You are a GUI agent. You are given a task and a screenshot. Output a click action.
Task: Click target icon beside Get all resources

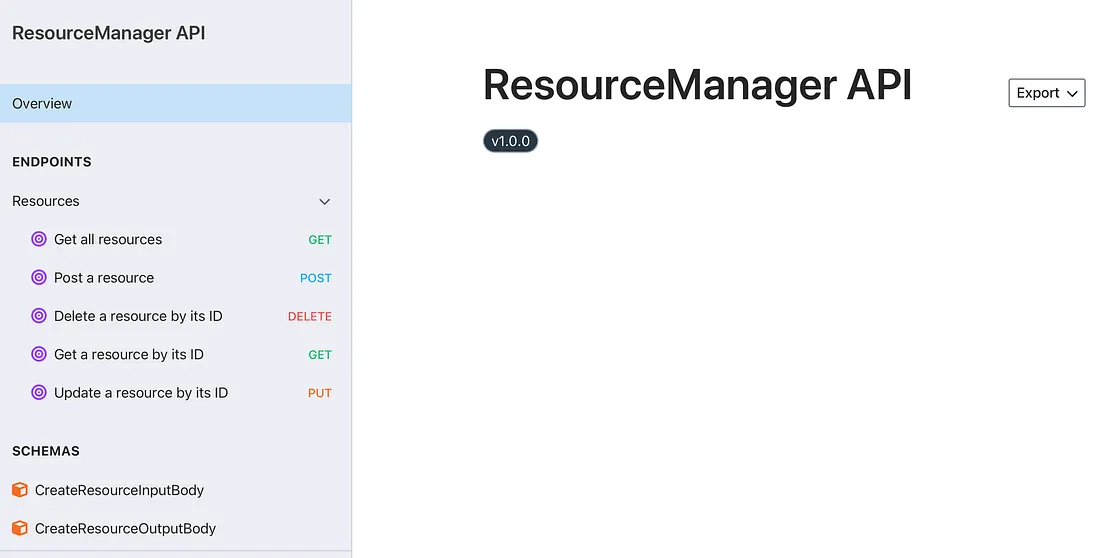(39, 240)
